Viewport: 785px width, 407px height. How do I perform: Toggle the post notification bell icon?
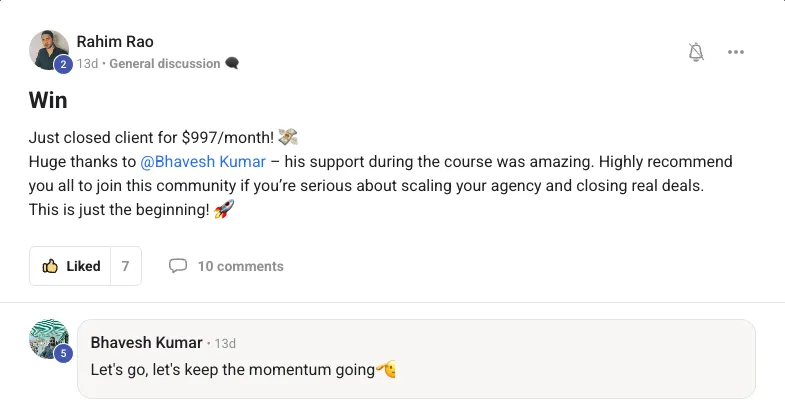point(697,52)
